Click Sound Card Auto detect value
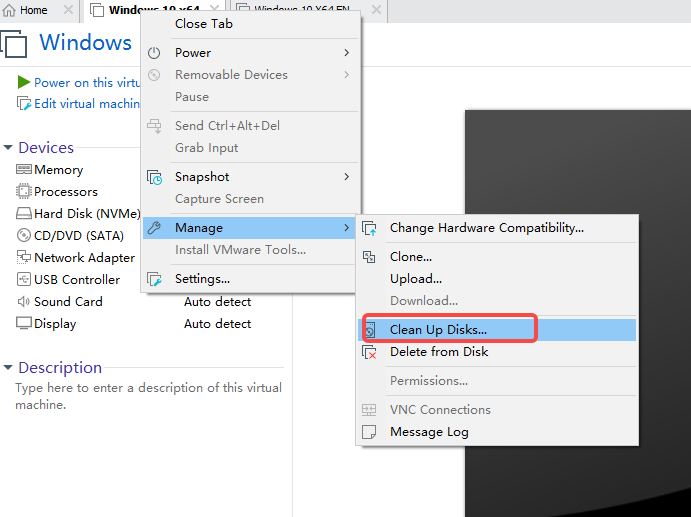691x517 pixels. 218,301
